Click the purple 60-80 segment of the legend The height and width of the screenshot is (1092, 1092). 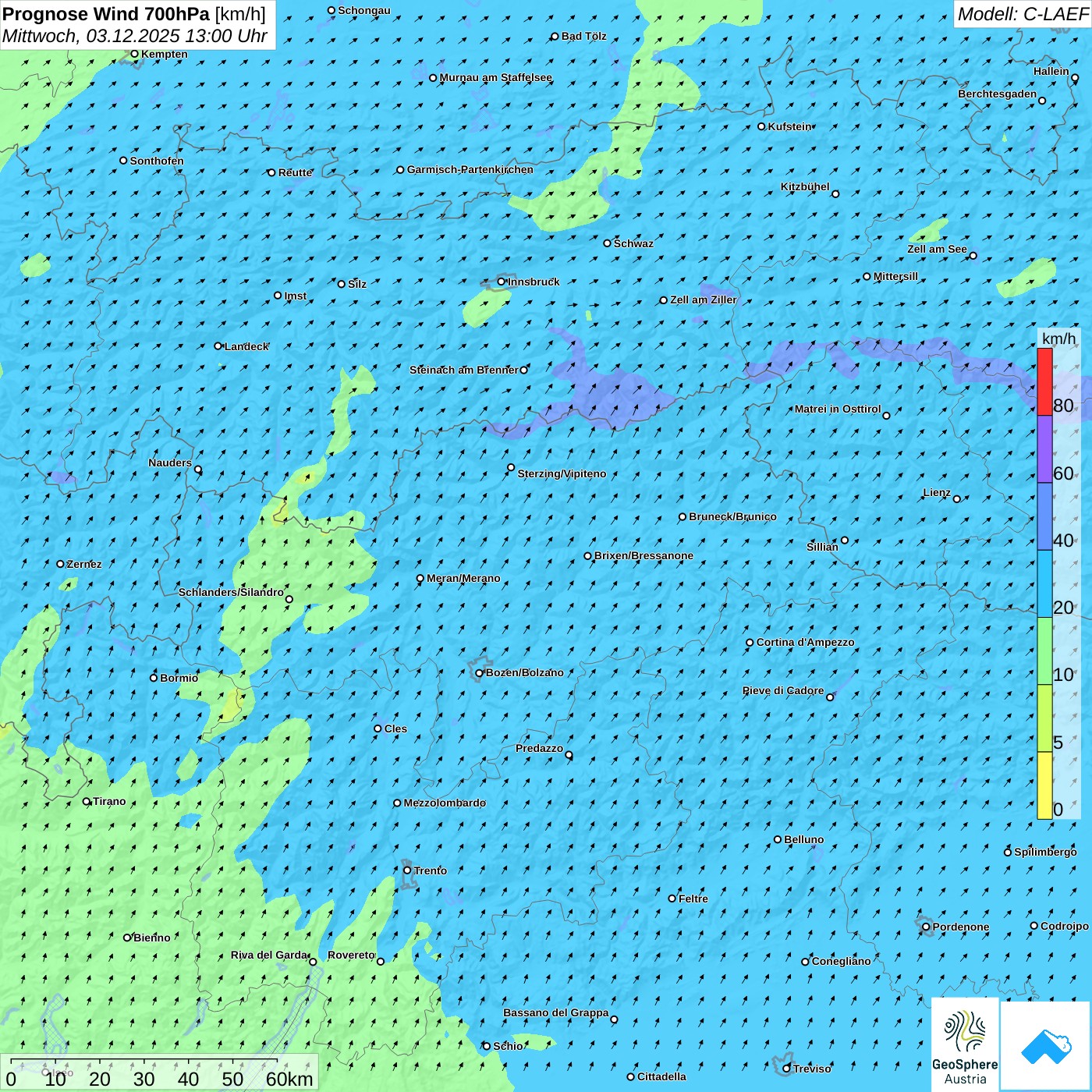1044,449
